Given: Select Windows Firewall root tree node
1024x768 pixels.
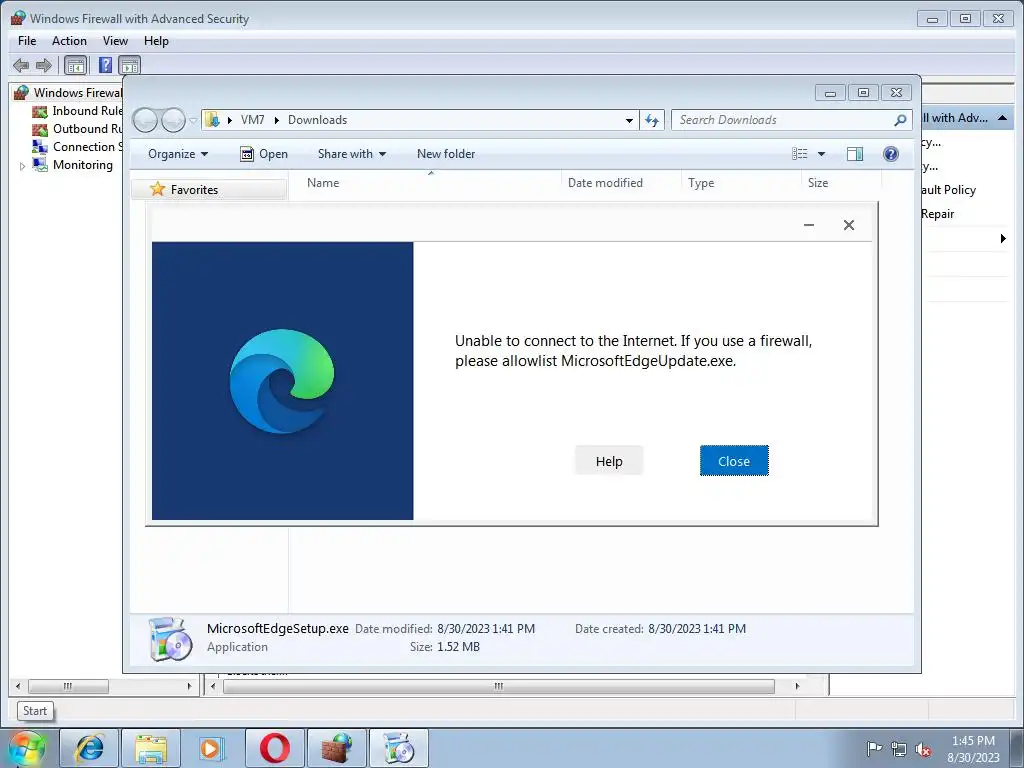Looking at the screenshot, I should click(x=68, y=93).
